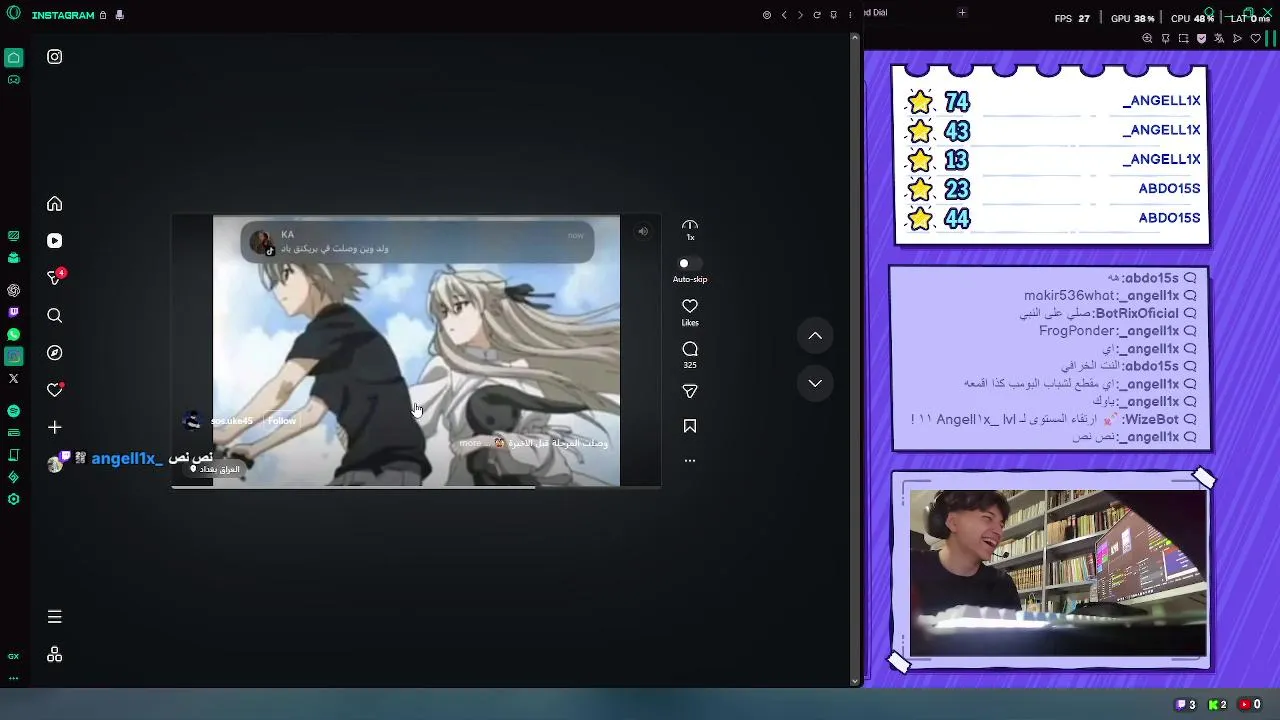Click WizeBot level-up chat message
Viewport: 1280px width, 720px height.
pos(1054,420)
